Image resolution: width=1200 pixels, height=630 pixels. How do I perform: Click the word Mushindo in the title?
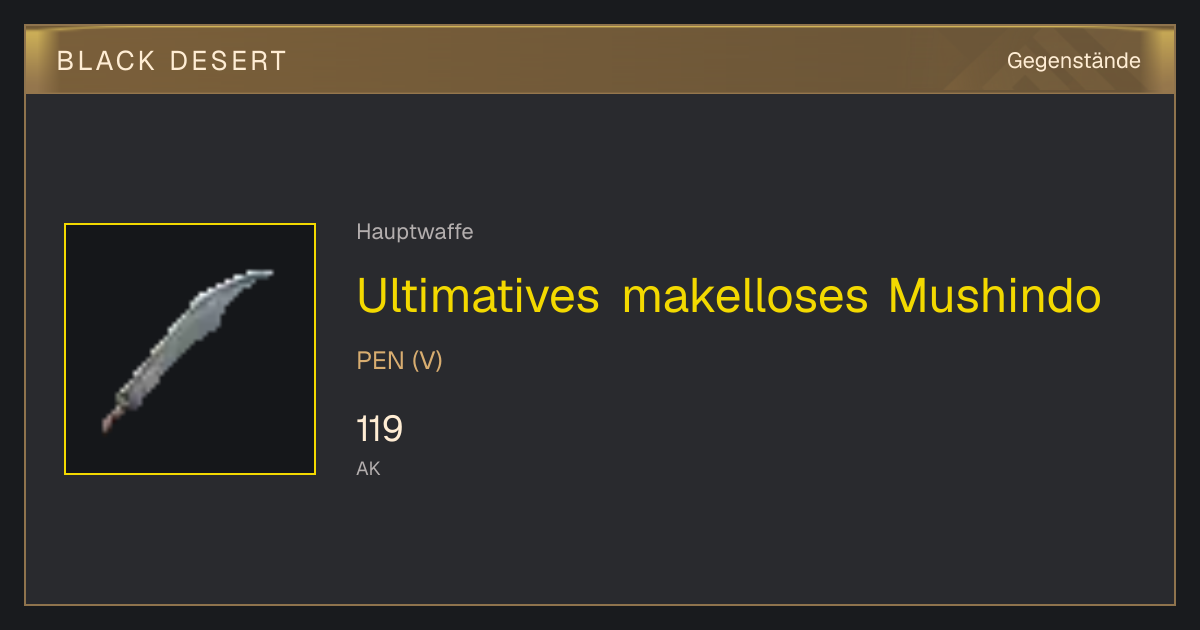click(995, 296)
